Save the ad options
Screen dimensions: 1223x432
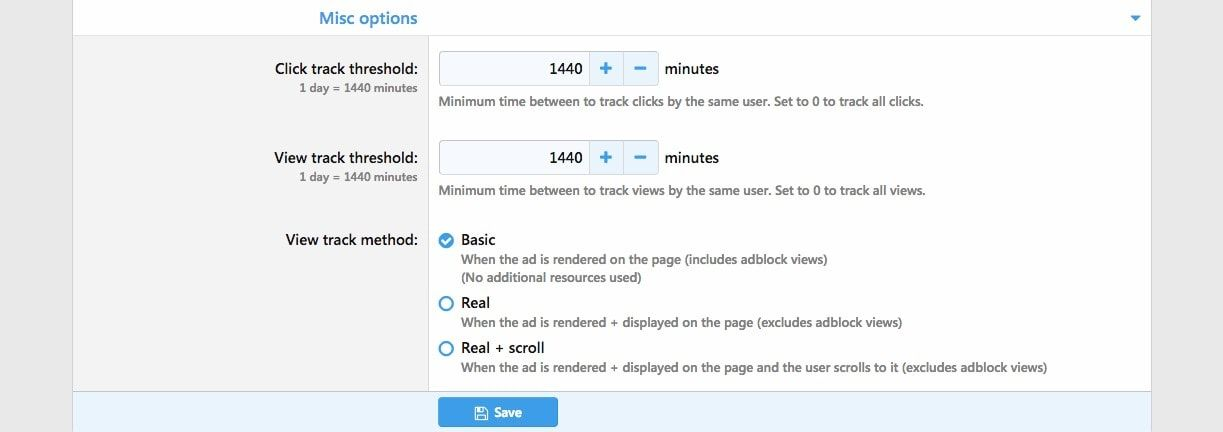498,412
